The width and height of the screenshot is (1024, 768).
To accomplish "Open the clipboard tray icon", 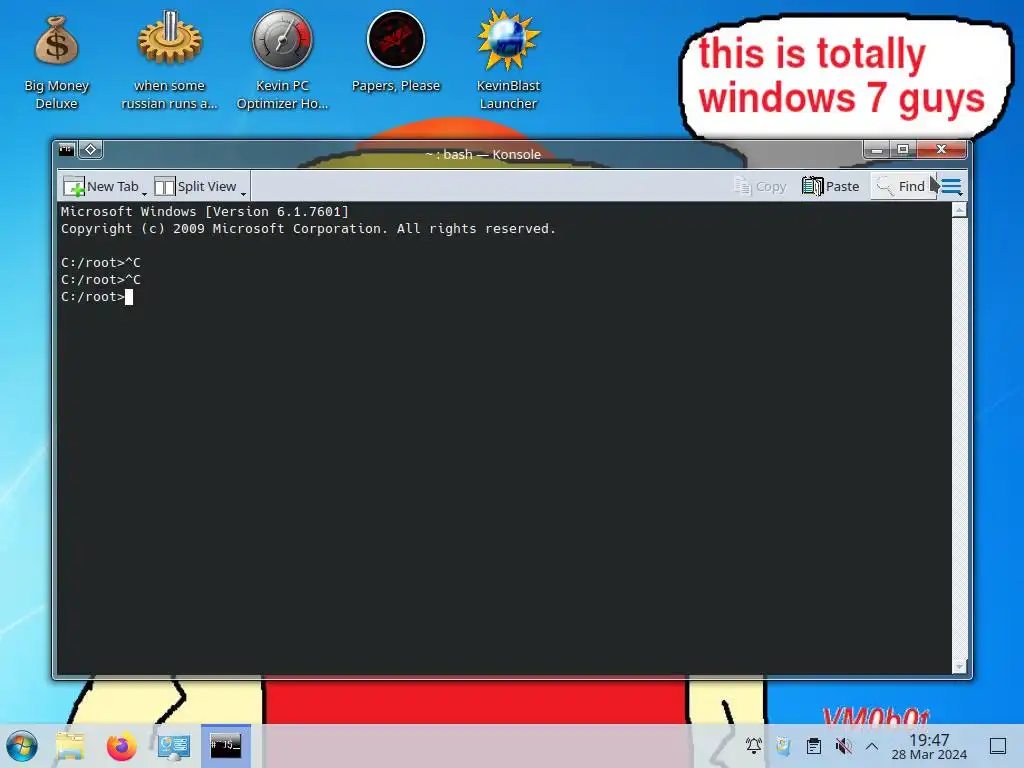I will click(x=814, y=746).
